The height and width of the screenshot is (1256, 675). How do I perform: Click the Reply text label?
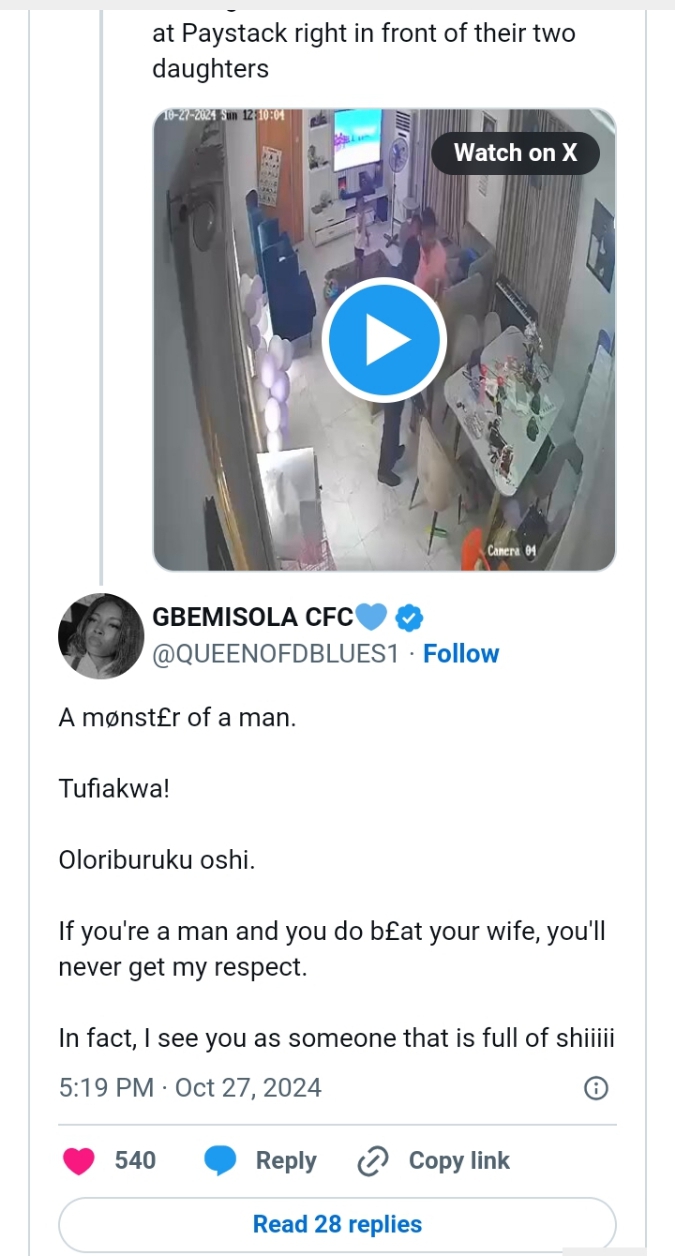point(286,1161)
